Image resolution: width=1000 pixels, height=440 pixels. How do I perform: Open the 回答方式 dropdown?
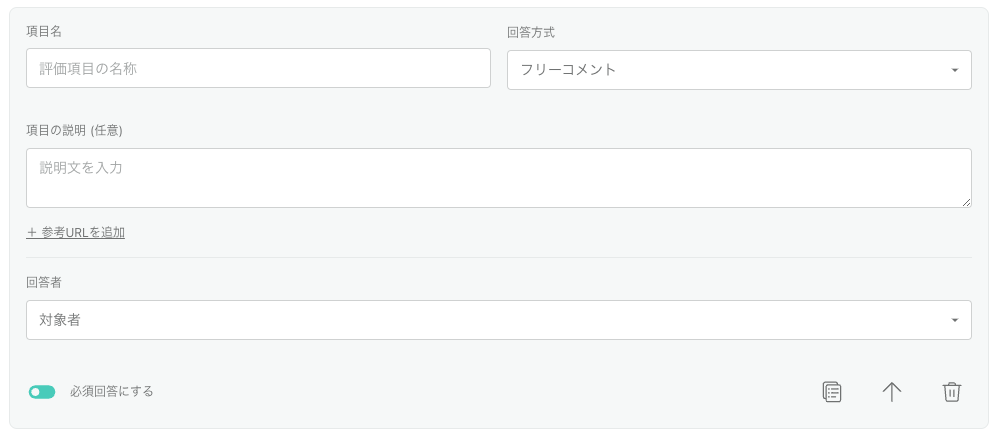tap(738, 70)
